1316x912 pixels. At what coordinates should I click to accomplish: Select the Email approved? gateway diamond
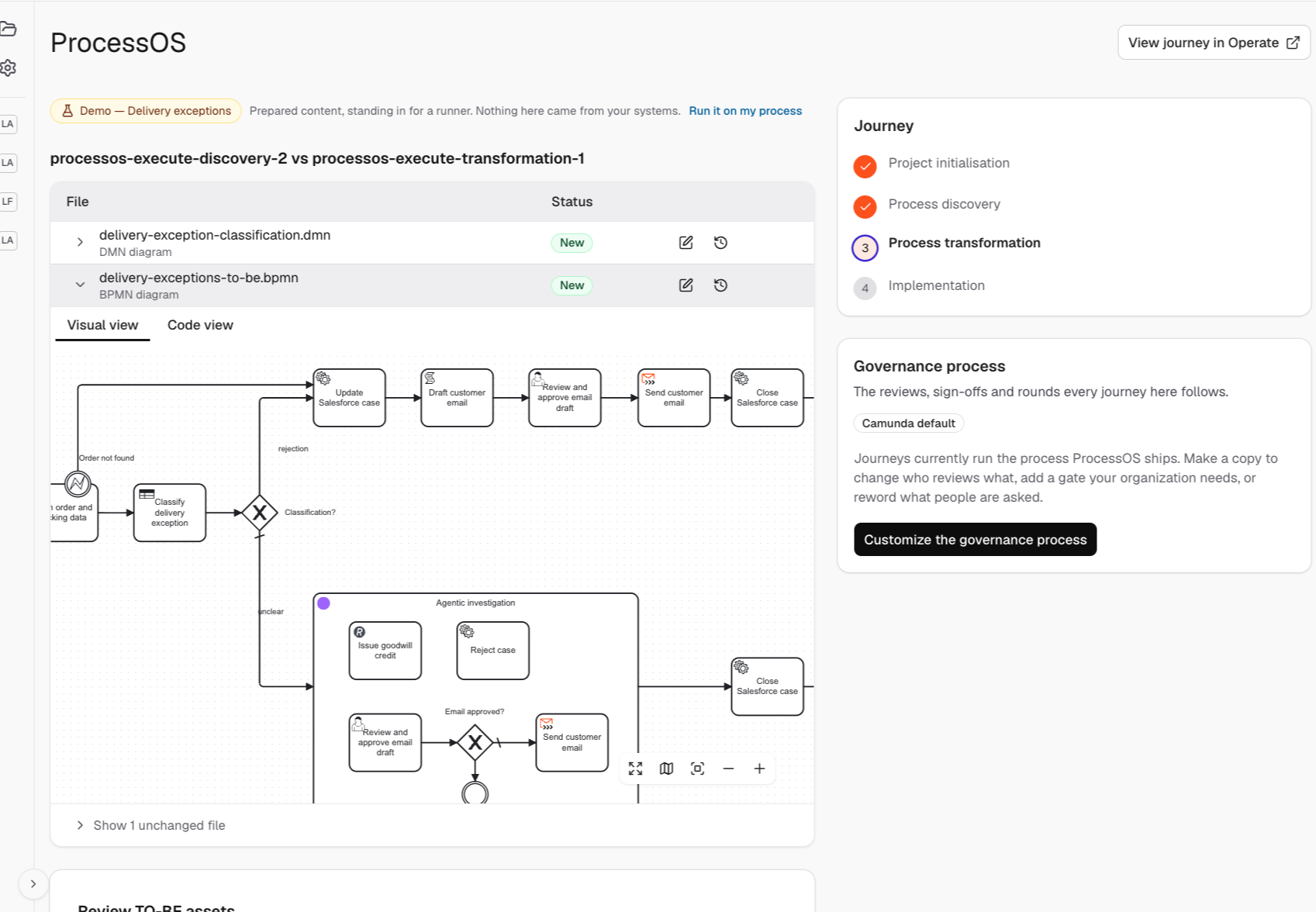pos(475,743)
